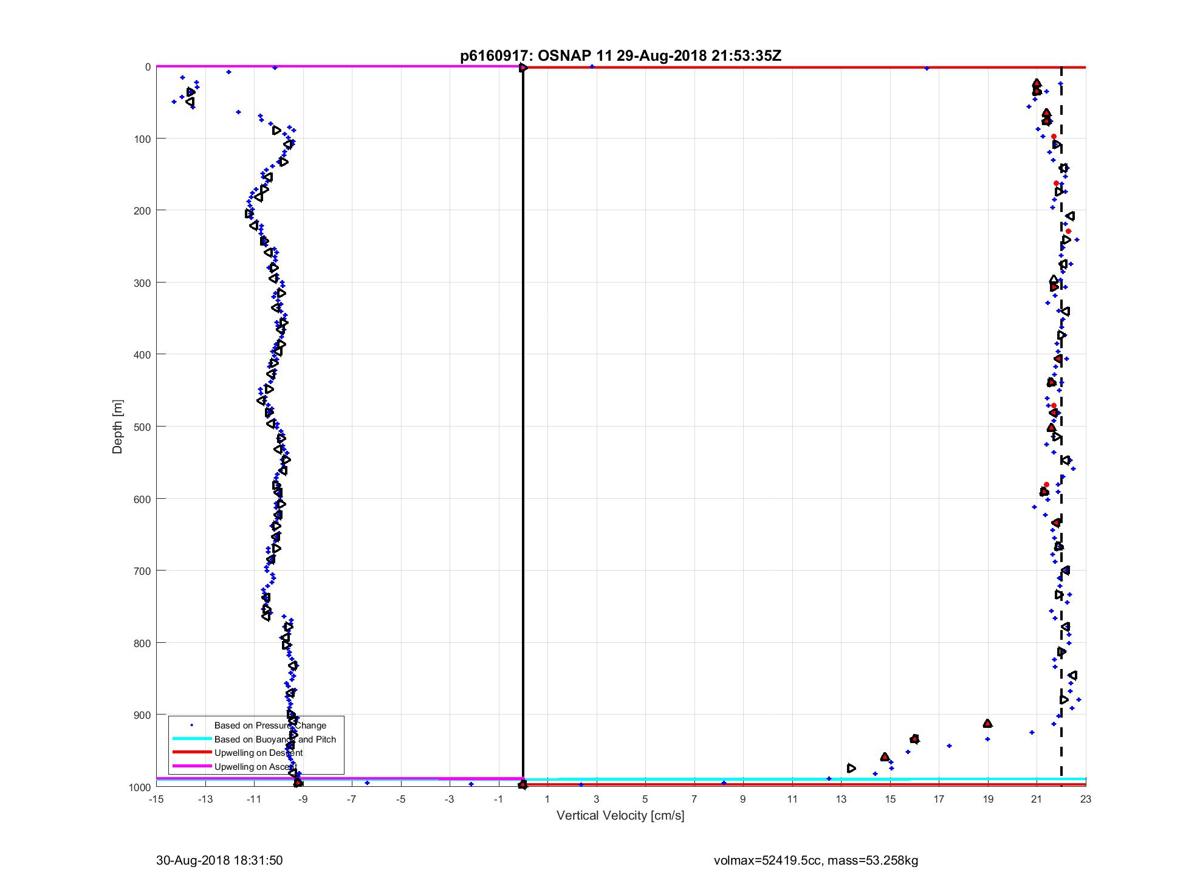Screen dimensions: 1200x885
Task: Click the x-axis tick label "23"
Action: pos(1086,799)
